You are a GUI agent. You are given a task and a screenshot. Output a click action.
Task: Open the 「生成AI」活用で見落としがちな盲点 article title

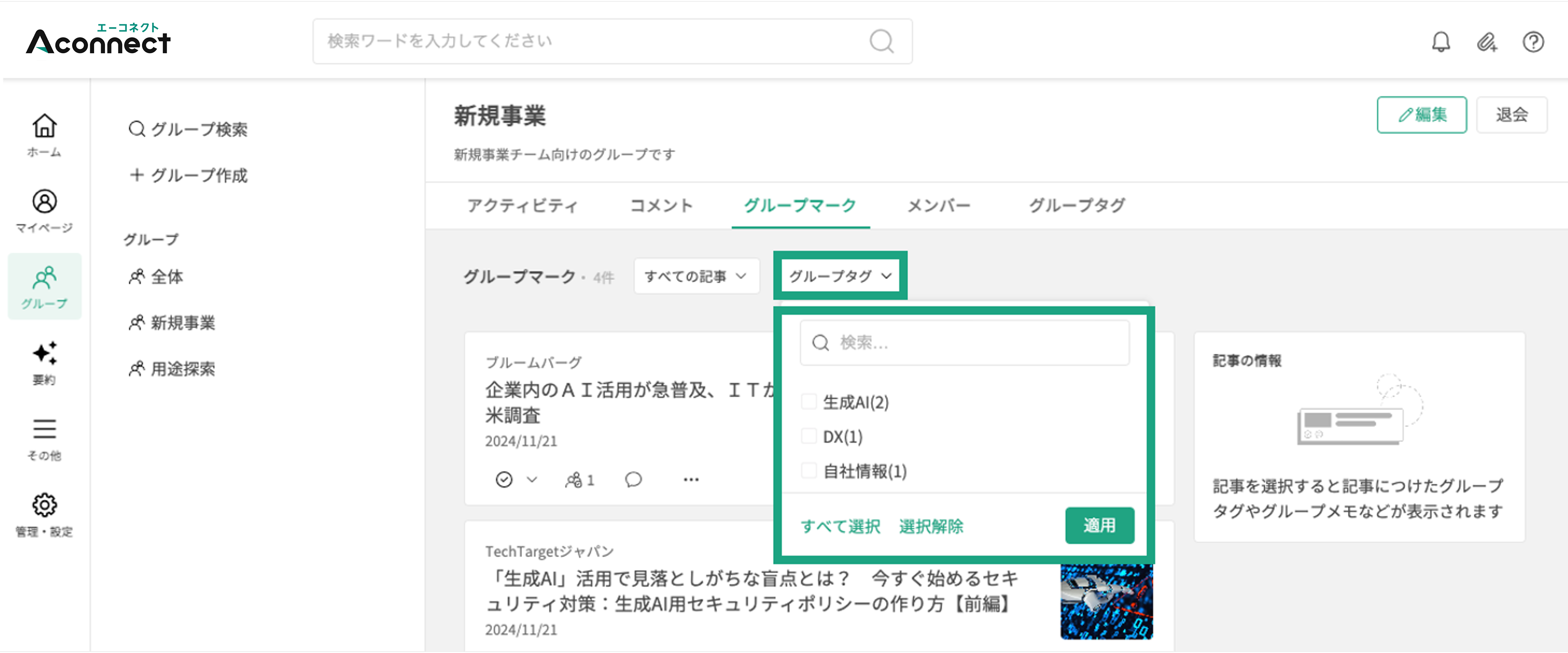(x=752, y=590)
